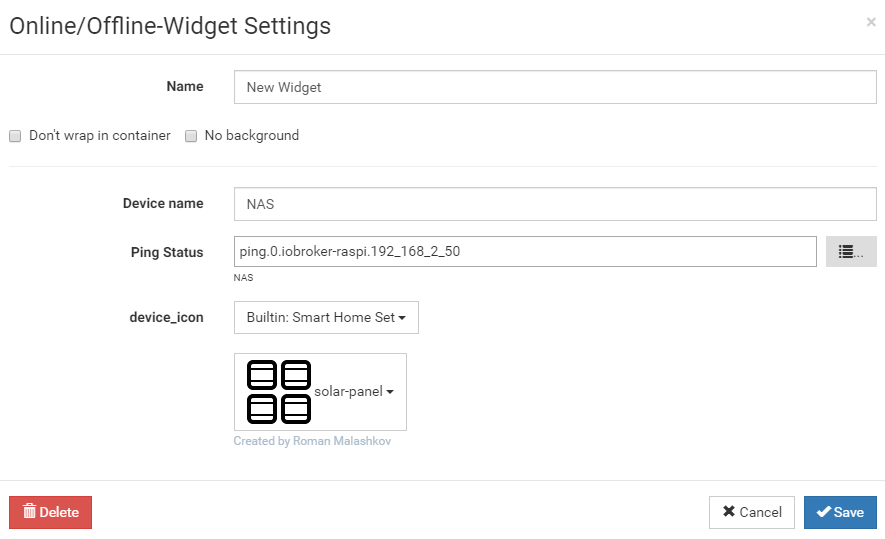Expand the solar-panel icon selector dropdown
885x539 pixels.
(x=354, y=392)
